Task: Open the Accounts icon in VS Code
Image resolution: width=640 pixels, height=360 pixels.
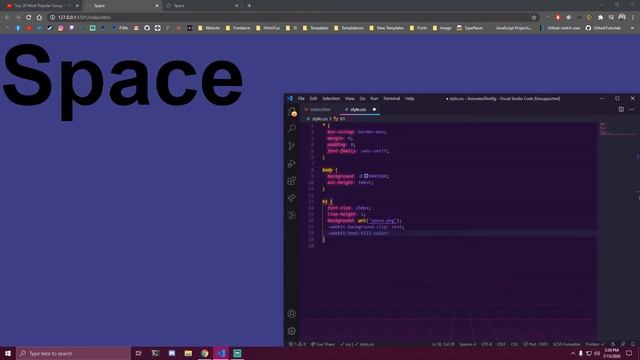Action: (x=292, y=313)
